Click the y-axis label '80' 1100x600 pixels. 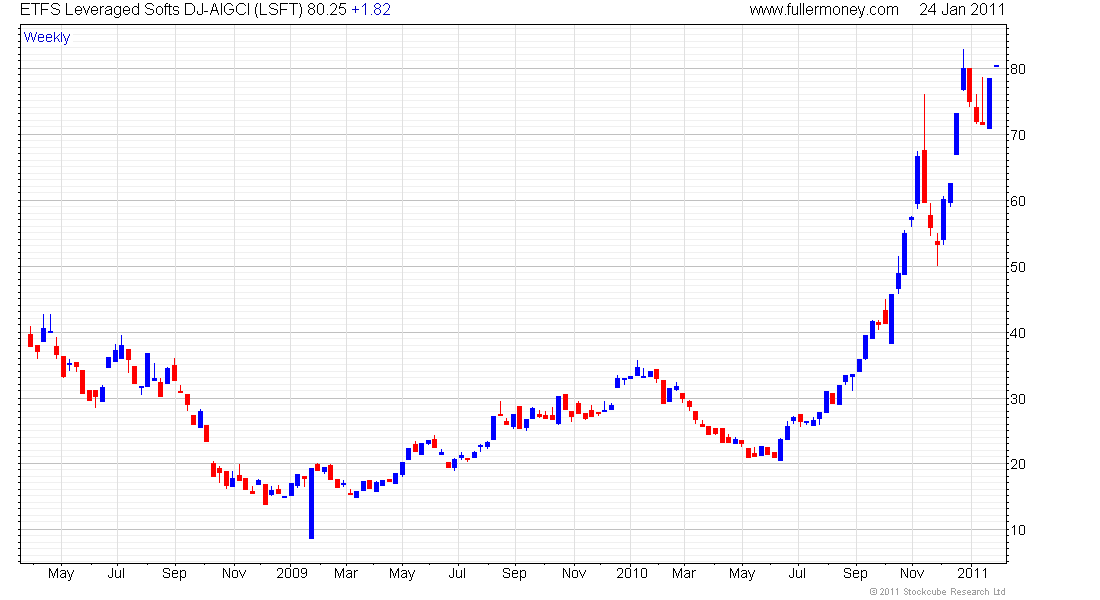tap(1017, 69)
